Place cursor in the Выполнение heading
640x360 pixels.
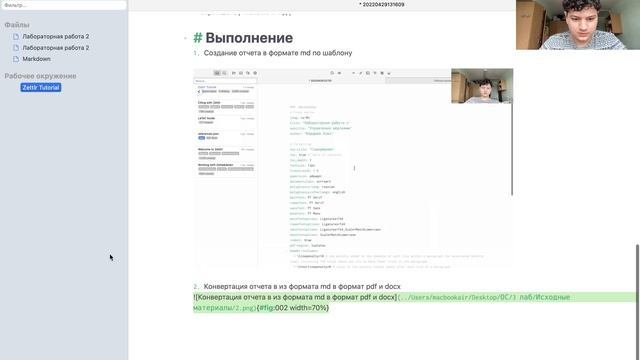tap(249, 38)
